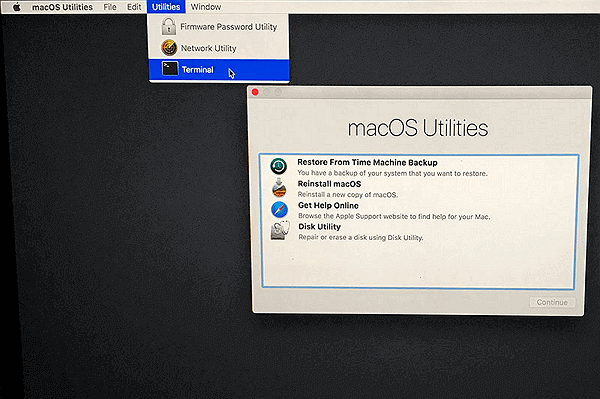Click the Terminal black window icon
This screenshot has width=600, height=399.
170,69
